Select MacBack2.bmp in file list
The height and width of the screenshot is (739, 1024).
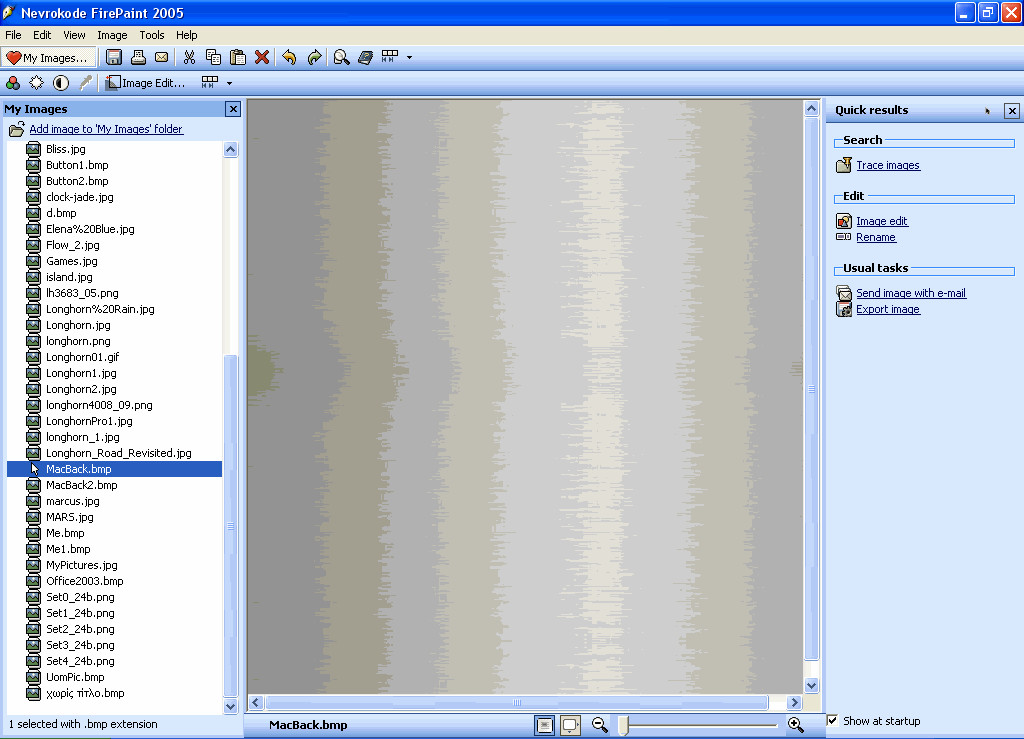(x=82, y=485)
